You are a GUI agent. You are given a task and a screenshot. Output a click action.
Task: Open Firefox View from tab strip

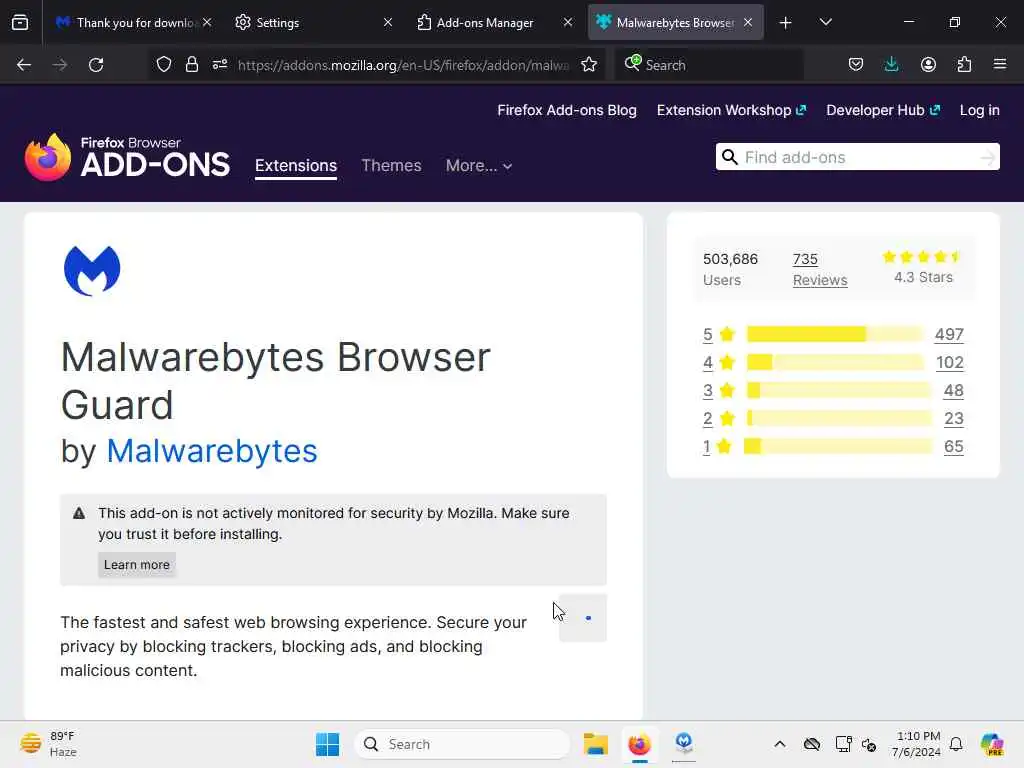(20, 22)
